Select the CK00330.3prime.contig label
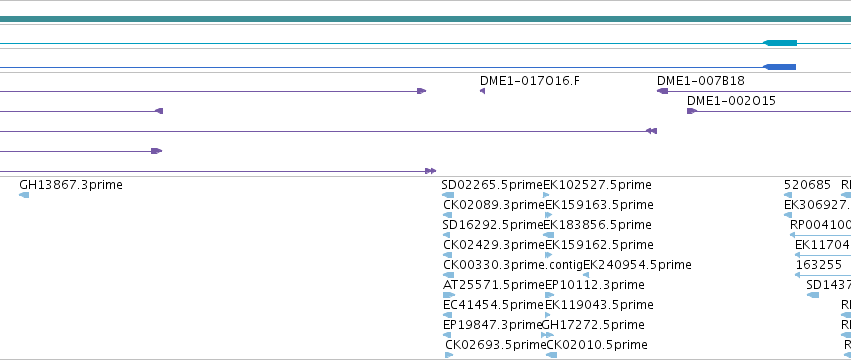This screenshot has width=851, height=360. pyautogui.click(x=513, y=264)
